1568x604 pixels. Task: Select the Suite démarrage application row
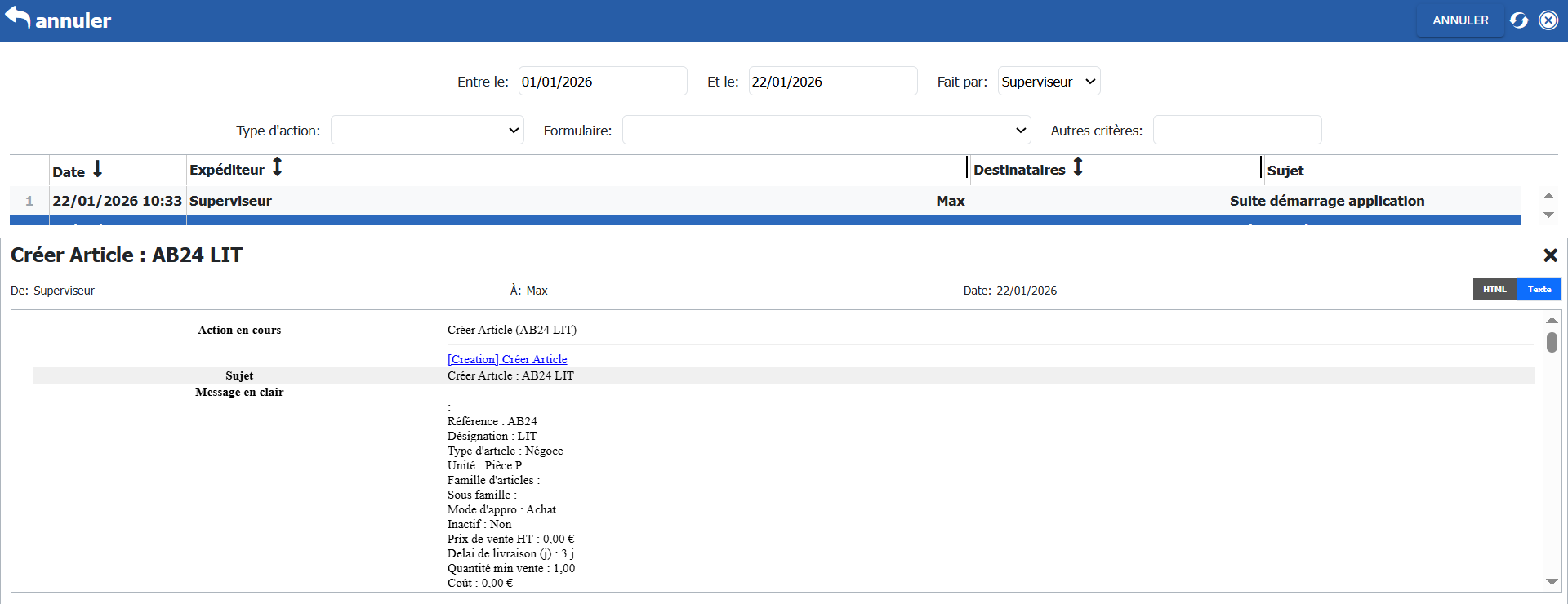click(1326, 201)
